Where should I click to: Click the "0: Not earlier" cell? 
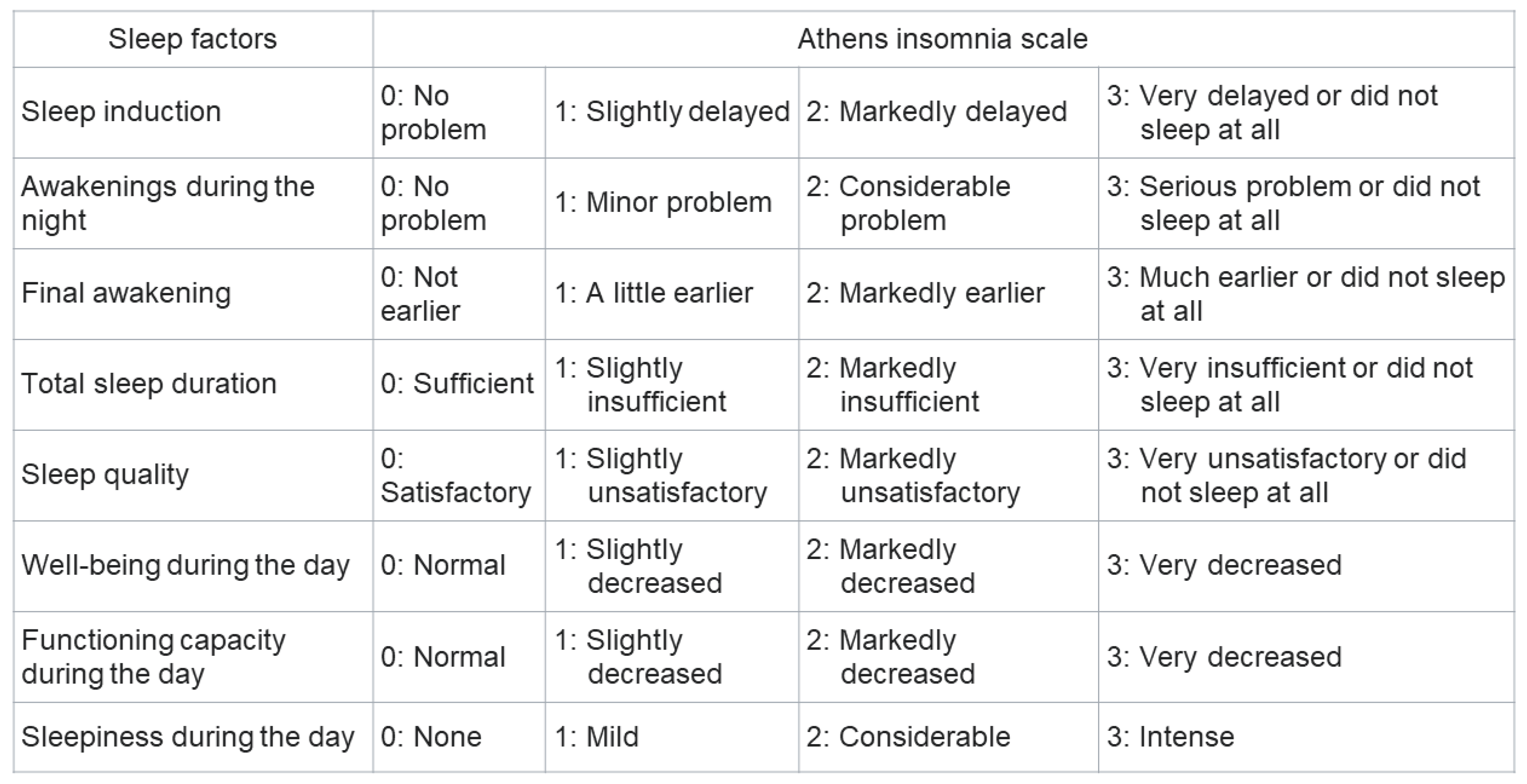click(x=420, y=294)
